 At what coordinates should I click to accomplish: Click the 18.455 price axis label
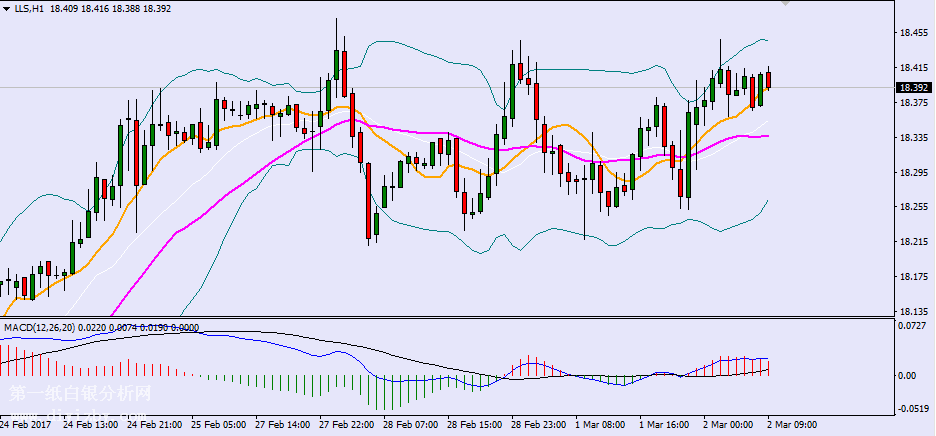coord(912,33)
